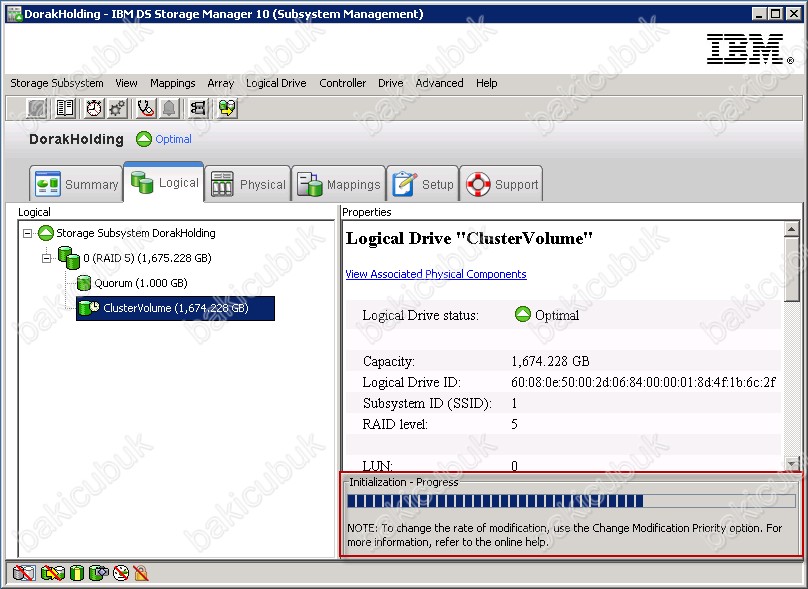Open the Drive menu
Image resolution: width=808 pixels, height=589 pixels.
[x=391, y=83]
